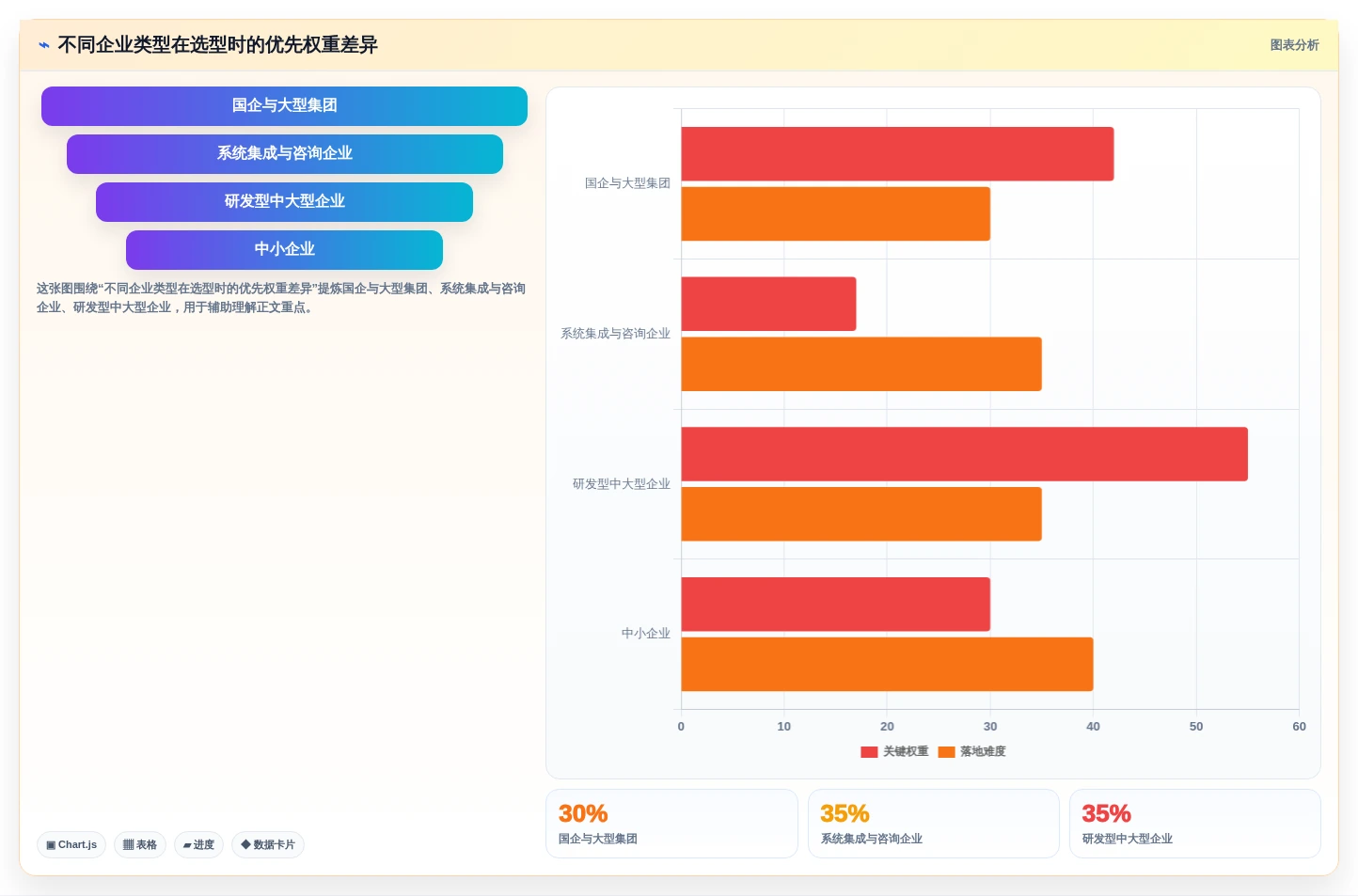1358x896 pixels.
Task: Click the lightning icon beside the title
Action: pos(44,45)
